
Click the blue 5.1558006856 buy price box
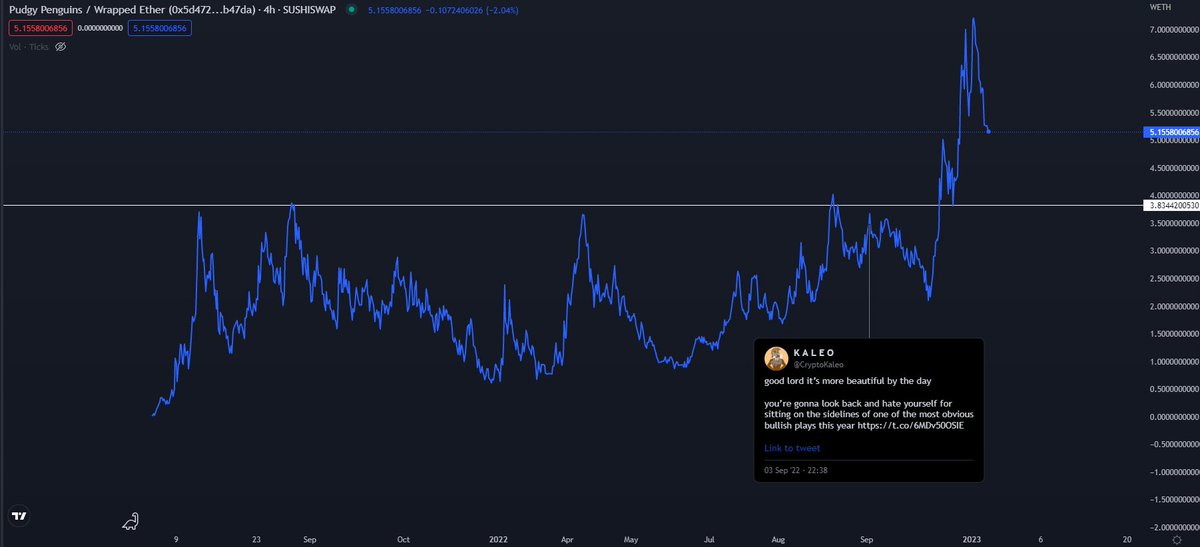pos(160,29)
